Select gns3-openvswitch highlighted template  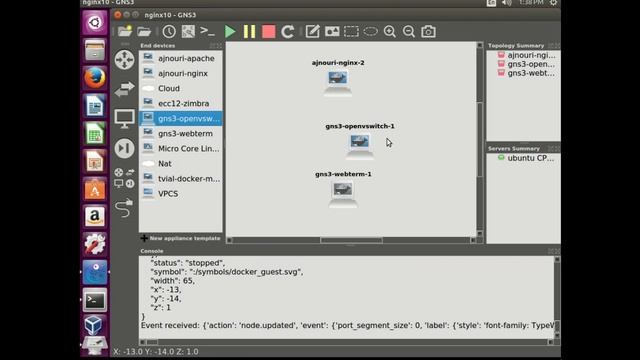180,118
